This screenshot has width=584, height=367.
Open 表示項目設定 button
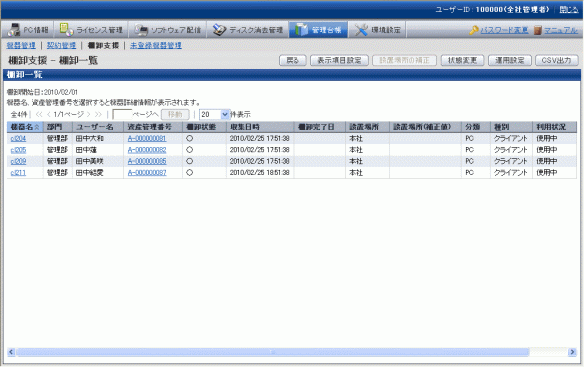coord(339,60)
